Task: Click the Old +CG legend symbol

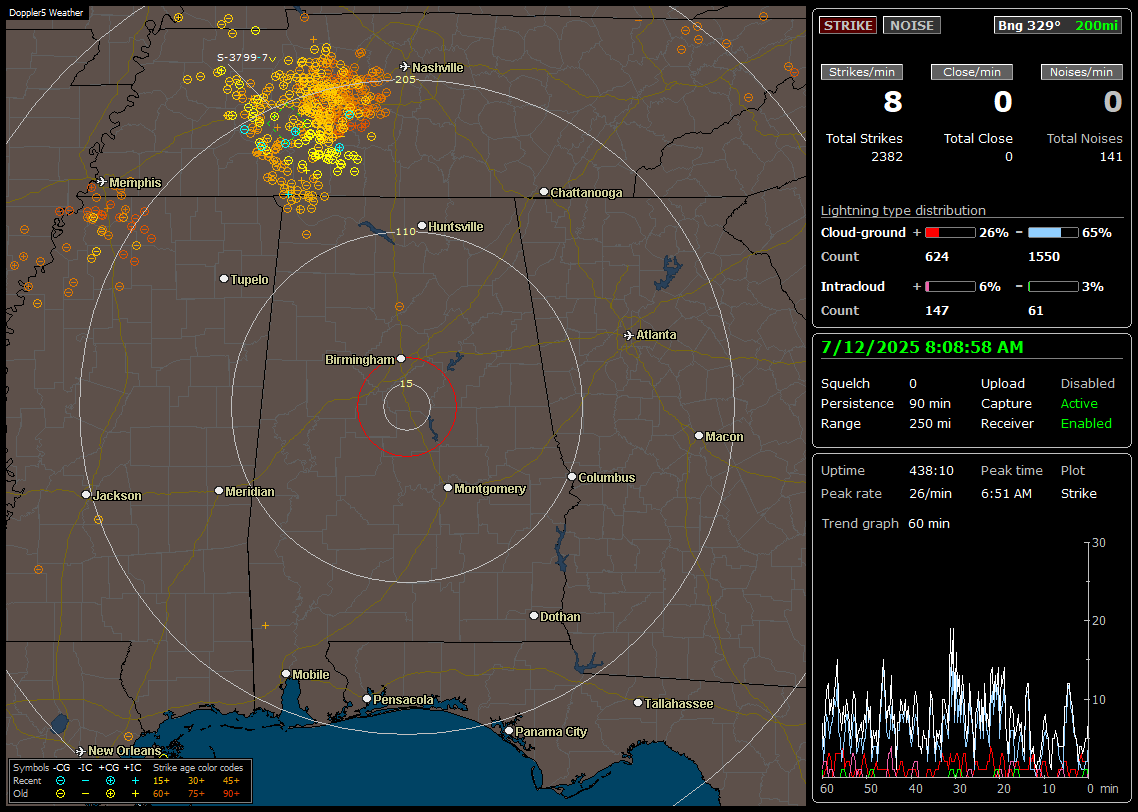Action: pyautogui.click(x=110, y=794)
